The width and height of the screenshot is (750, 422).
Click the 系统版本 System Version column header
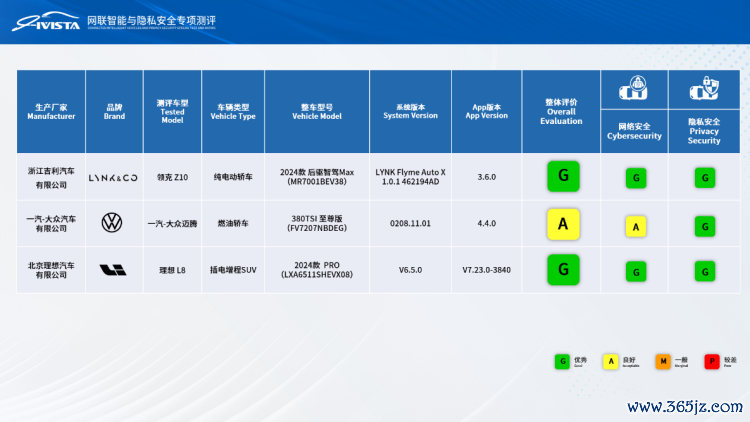[410, 111]
